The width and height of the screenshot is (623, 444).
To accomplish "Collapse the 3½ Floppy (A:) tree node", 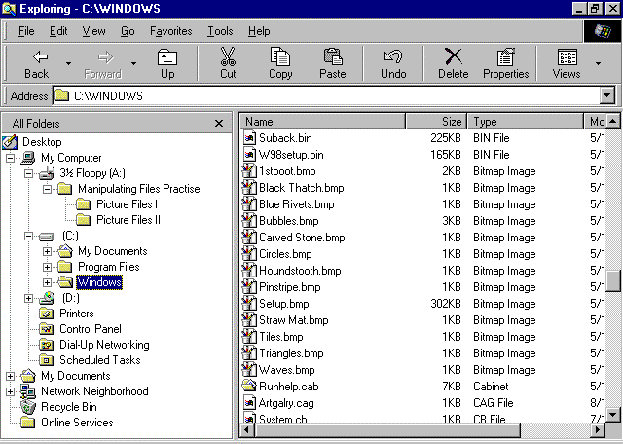I will click(28, 173).
